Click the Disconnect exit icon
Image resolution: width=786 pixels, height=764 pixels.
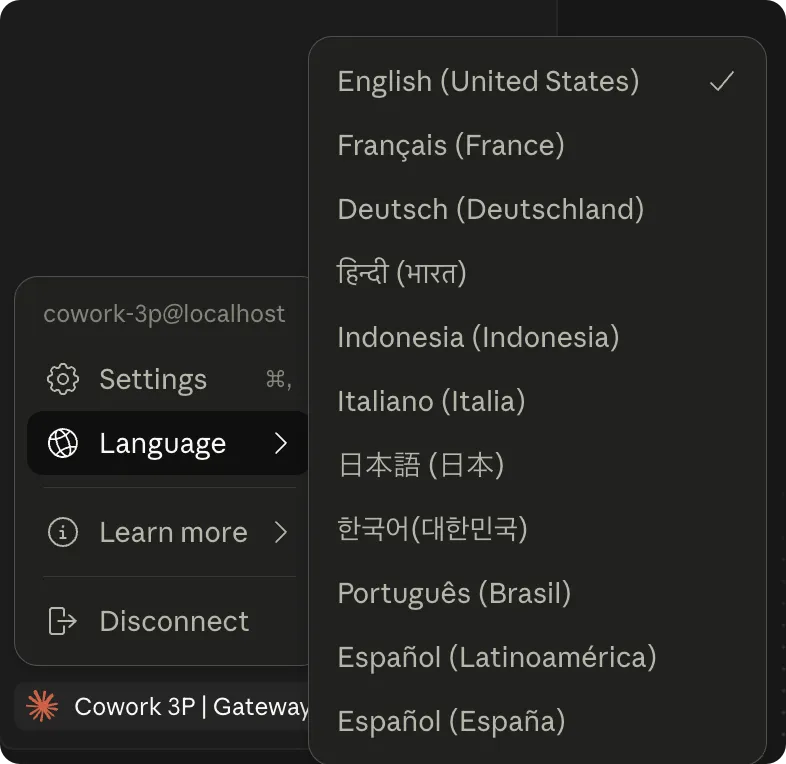pos(63,621)
